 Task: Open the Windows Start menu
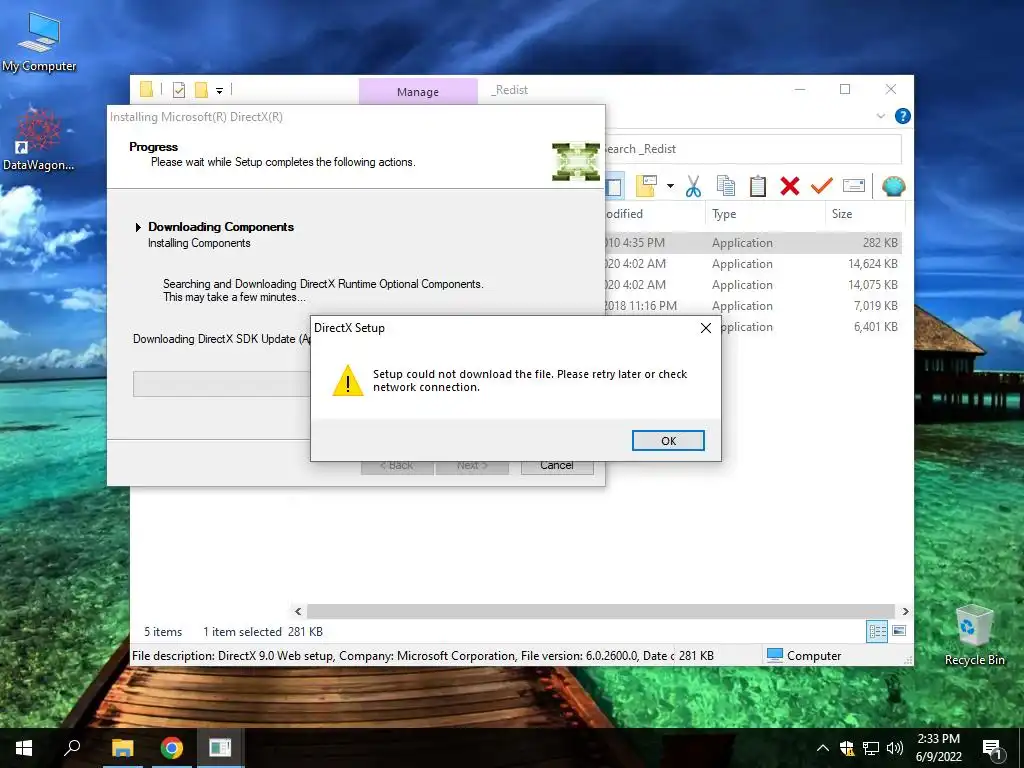click(x=24, y=748)
